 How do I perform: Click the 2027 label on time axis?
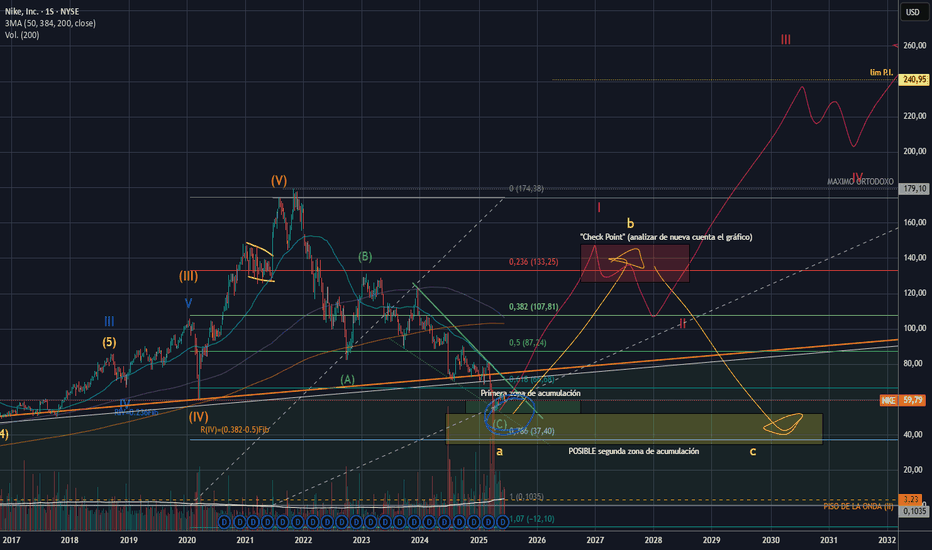pos(595,540)
